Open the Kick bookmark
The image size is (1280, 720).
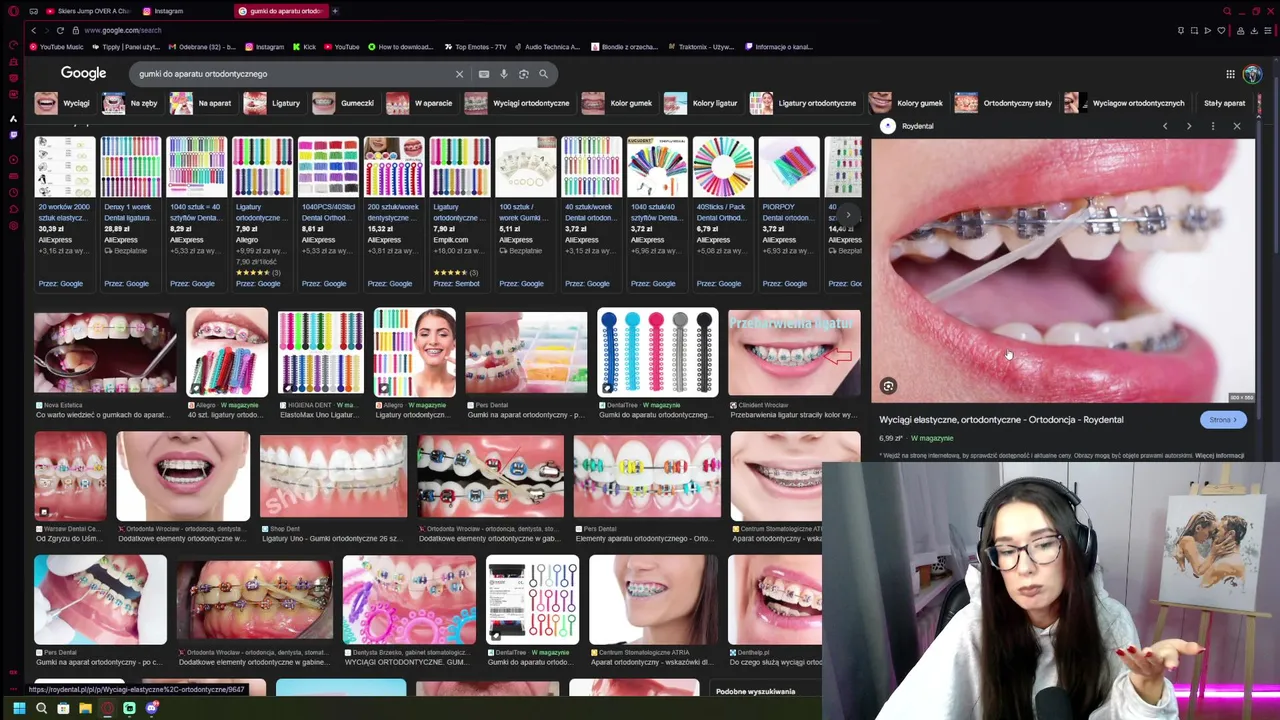coord(304,47)
